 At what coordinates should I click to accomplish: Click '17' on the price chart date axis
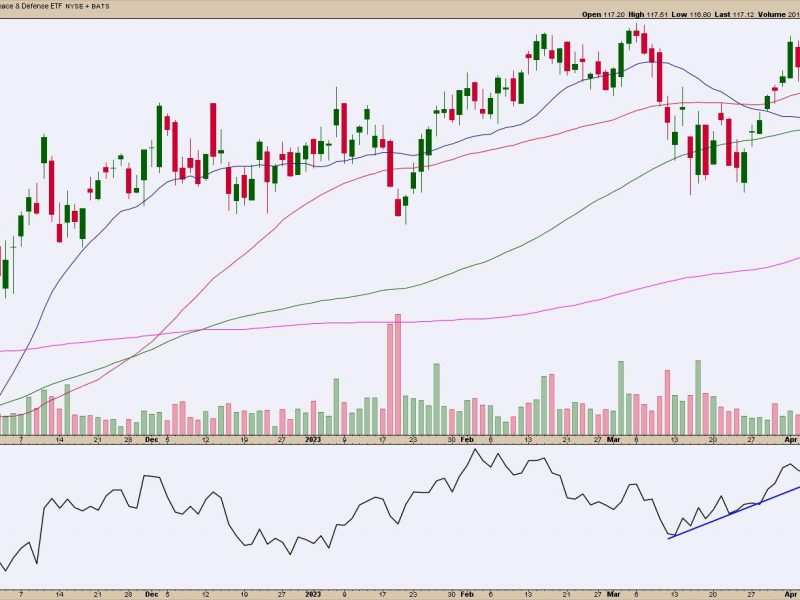[x=382, y=439]
